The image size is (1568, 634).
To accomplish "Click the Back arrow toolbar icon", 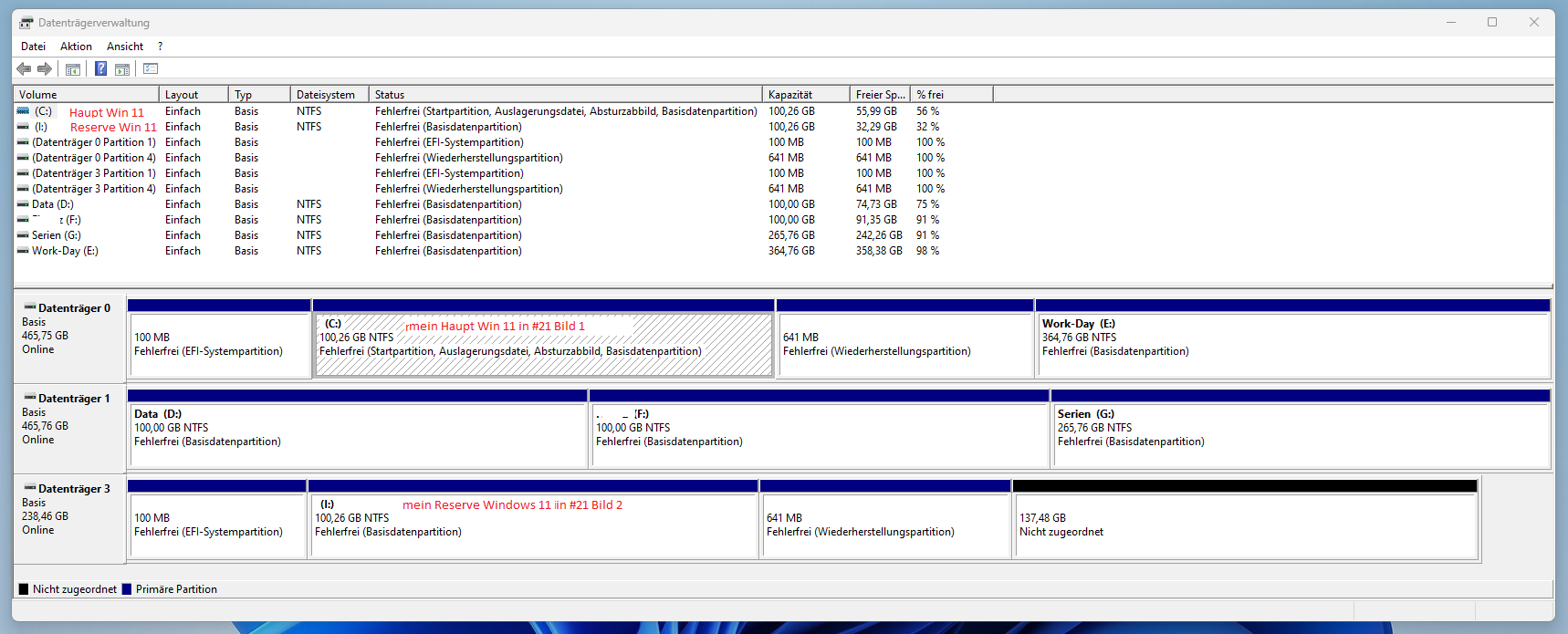I will point(24,68).
